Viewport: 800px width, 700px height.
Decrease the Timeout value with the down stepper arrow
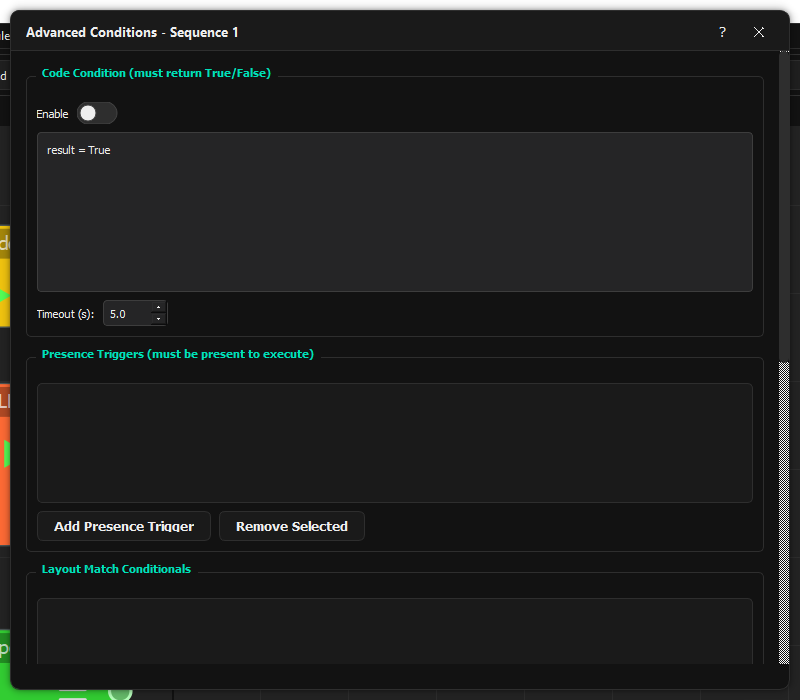click(158, 318)
